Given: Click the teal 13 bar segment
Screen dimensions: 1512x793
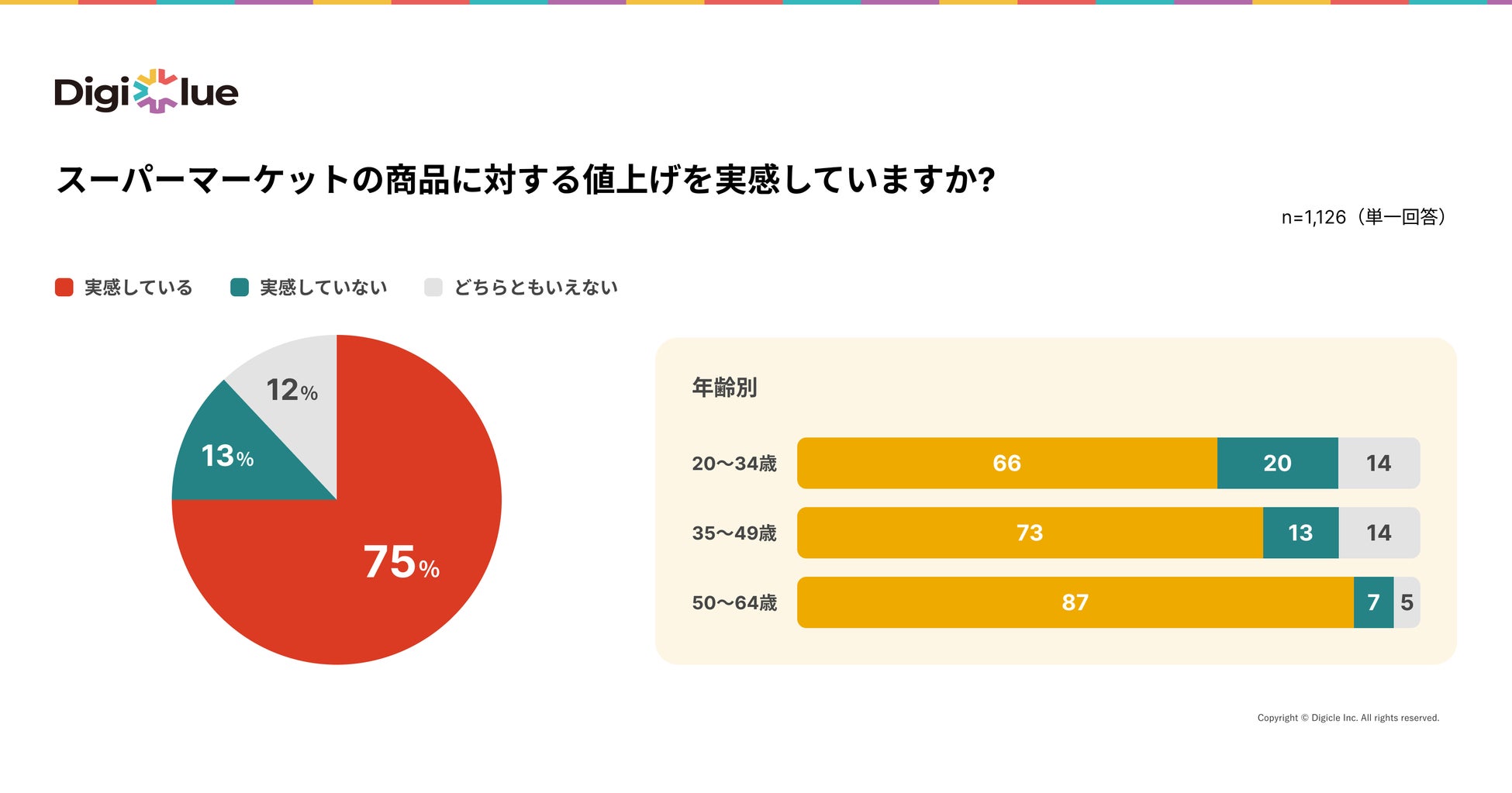Looking at the screenshot, I should click(1300, 533).
